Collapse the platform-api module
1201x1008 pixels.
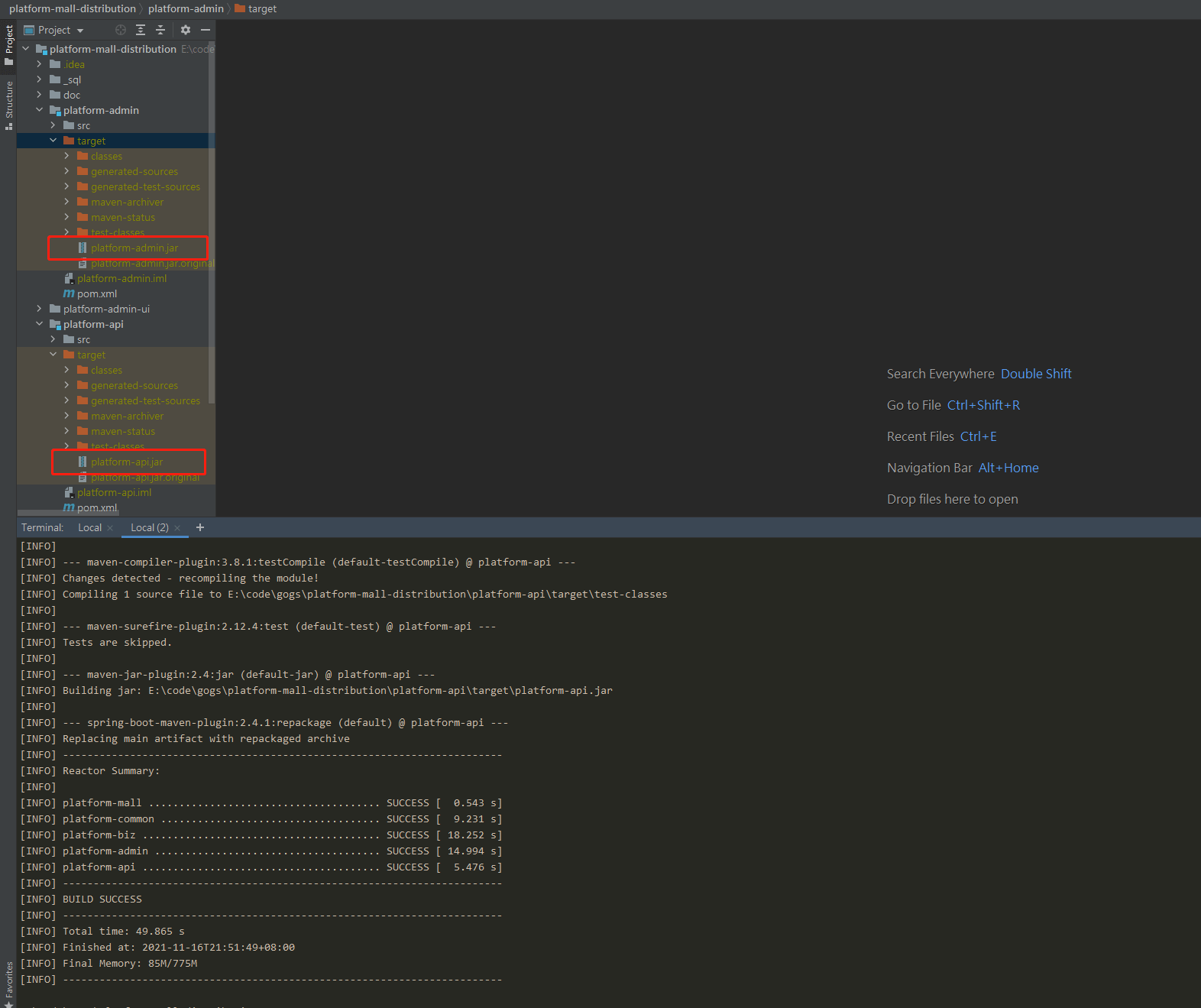[x=40, y=324]
